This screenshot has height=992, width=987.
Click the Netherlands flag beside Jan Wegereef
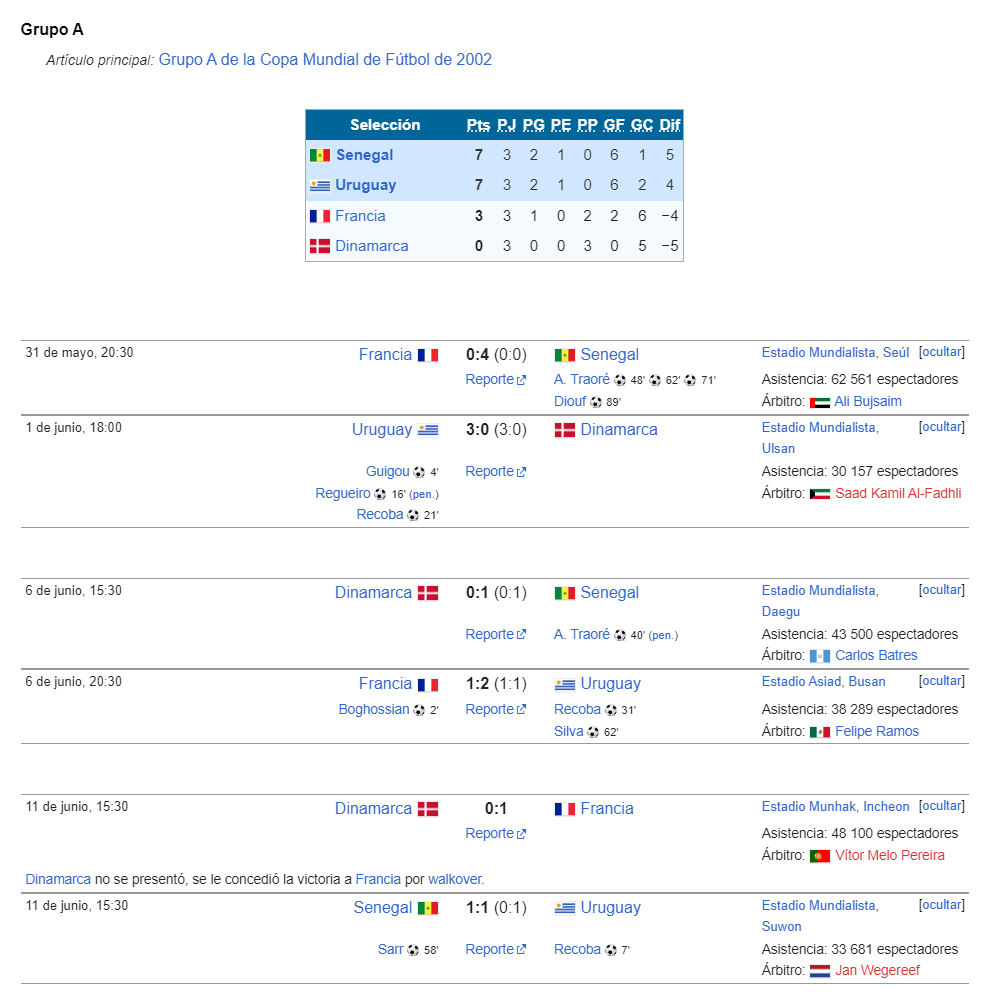[x=819, y=971]
